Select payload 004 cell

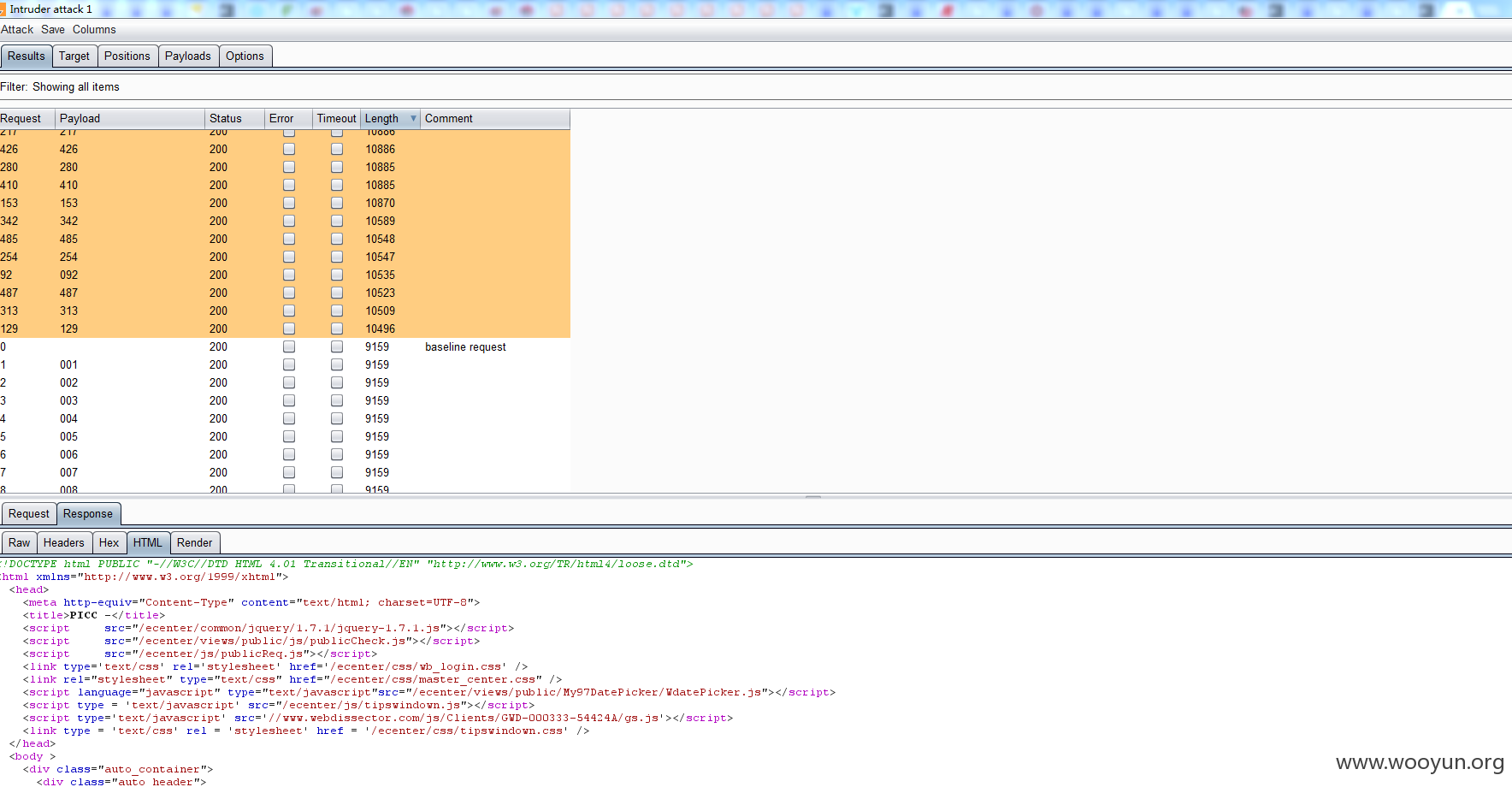click(130, 419)
